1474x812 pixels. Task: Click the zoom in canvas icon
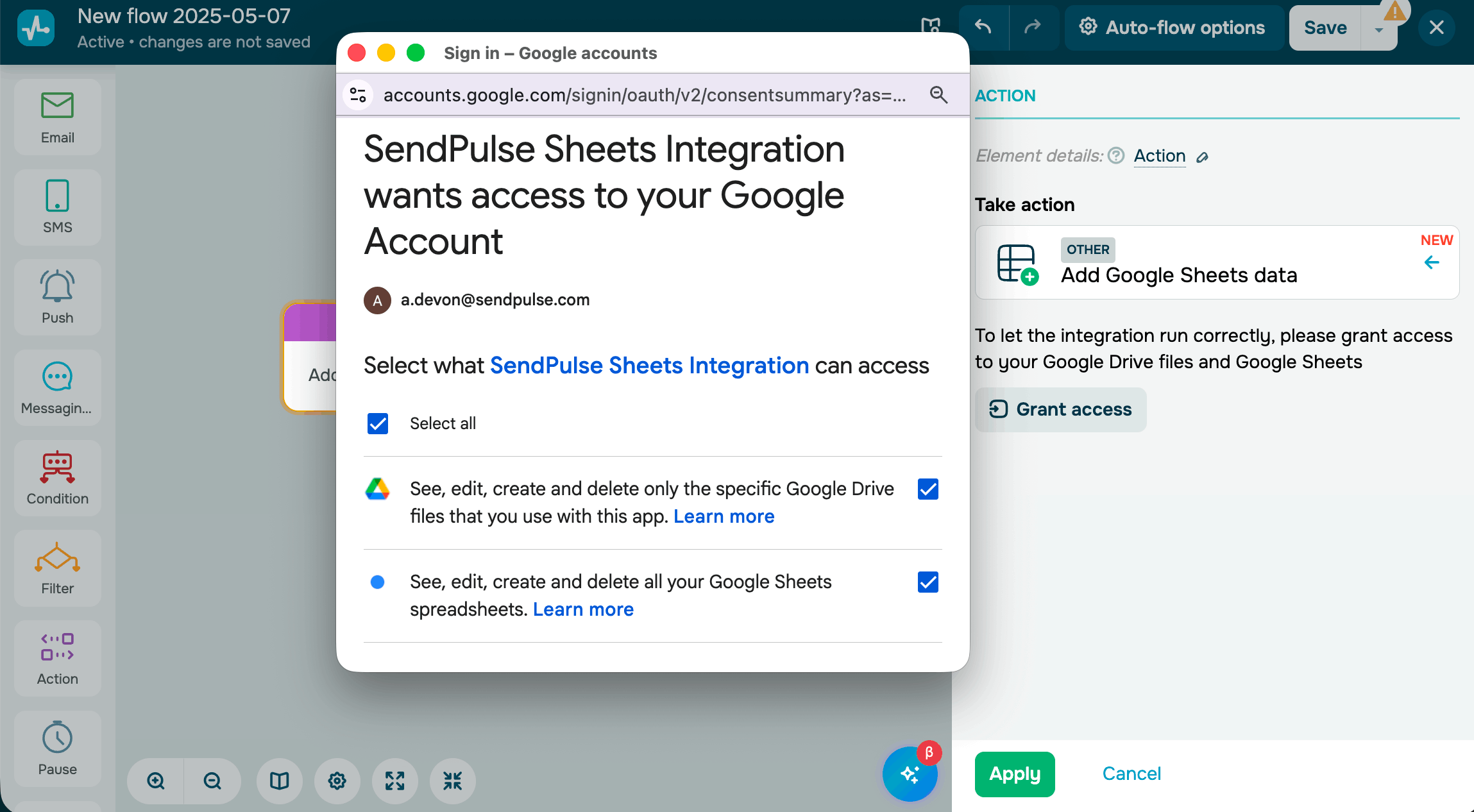(x=156, y=781)
